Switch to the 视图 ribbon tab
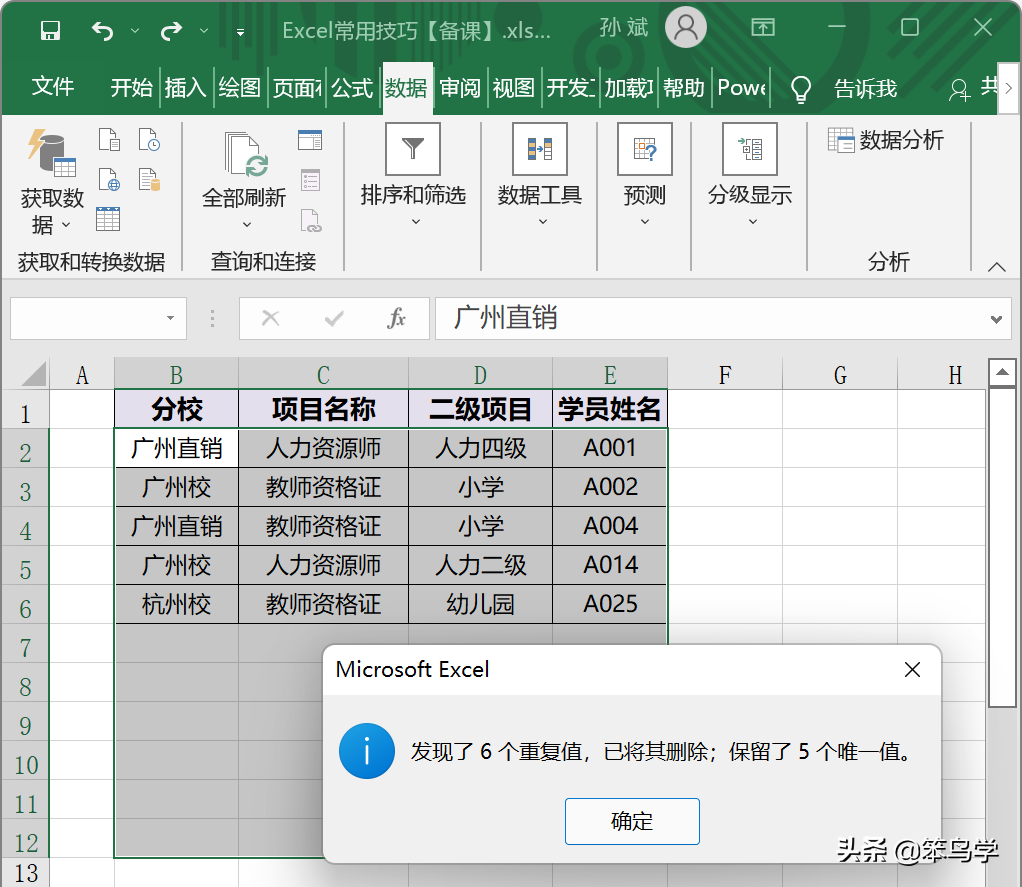 click(x=514, y=87)
